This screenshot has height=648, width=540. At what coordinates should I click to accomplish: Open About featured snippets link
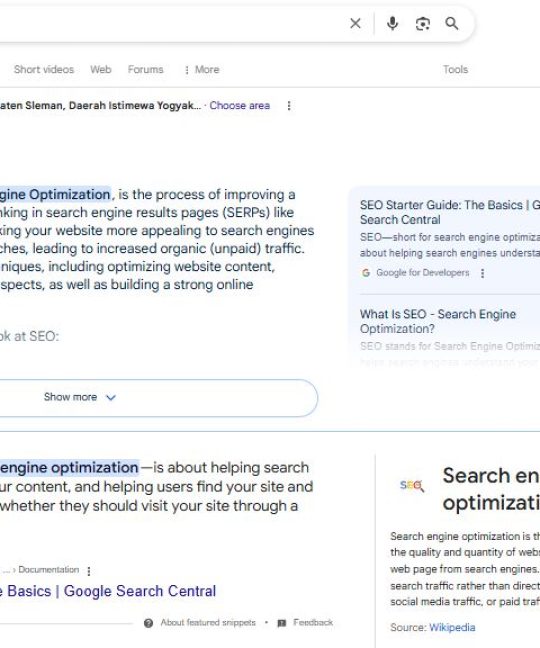click(208, 622)
